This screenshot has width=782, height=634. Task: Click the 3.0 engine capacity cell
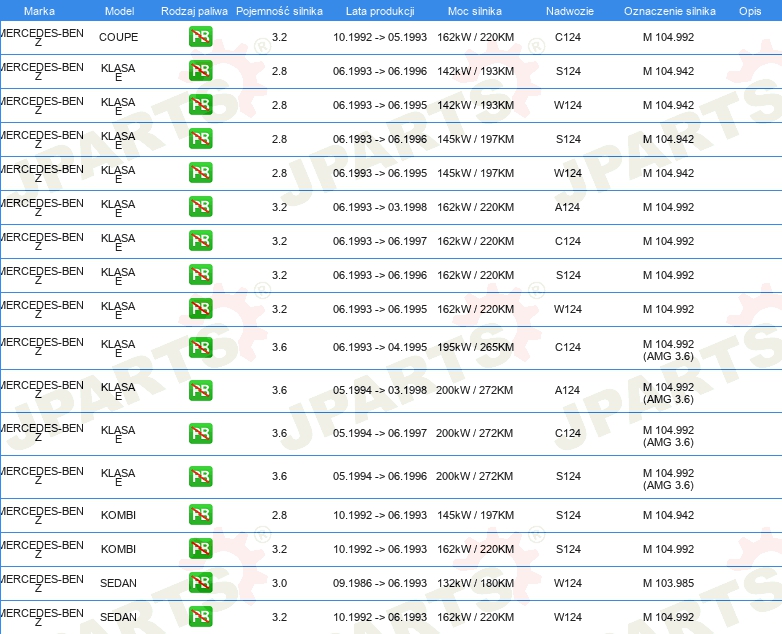coord(279,583)
